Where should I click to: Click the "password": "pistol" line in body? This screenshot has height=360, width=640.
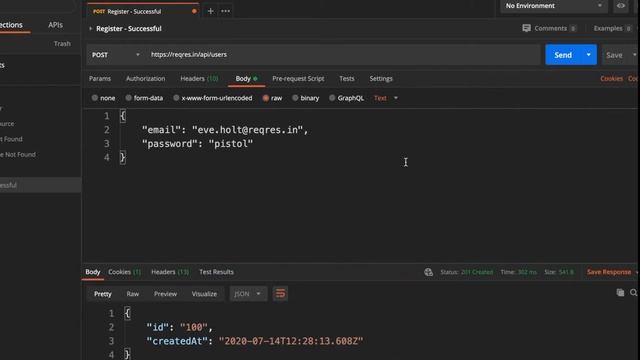coord(198,144)
